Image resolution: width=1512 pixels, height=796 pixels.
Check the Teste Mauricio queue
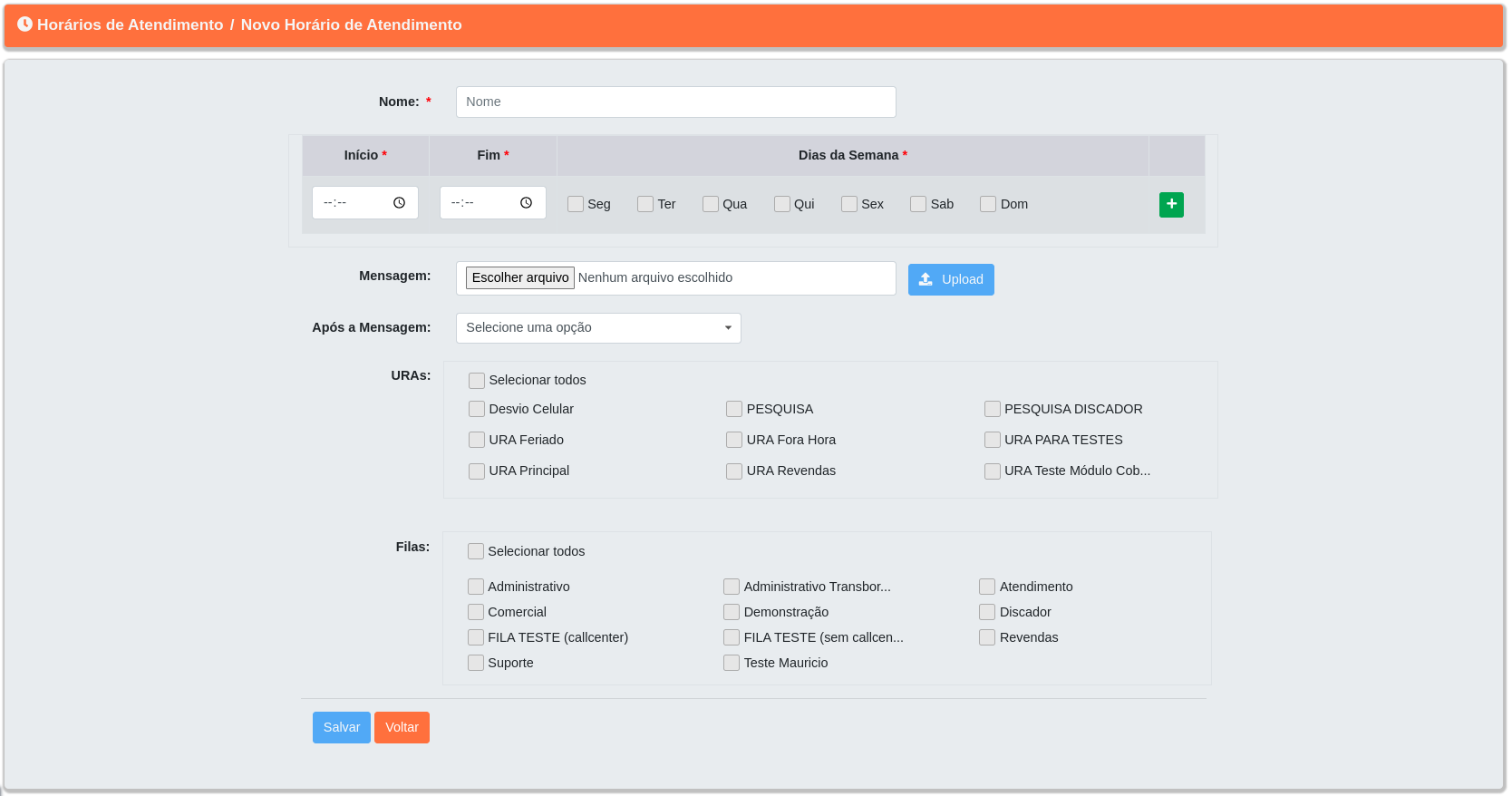[x=732, y=663]
